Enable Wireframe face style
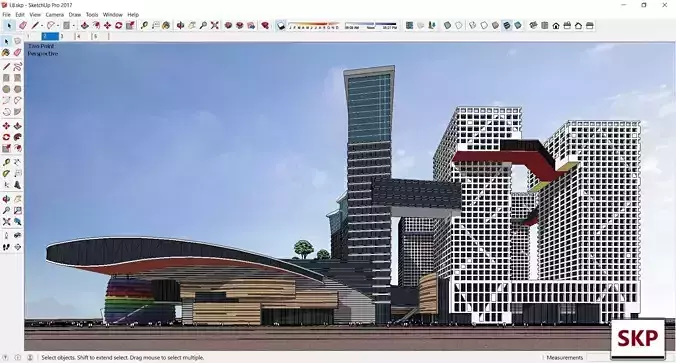The width and height of the screenshot is (676, 363). [473, 25]
